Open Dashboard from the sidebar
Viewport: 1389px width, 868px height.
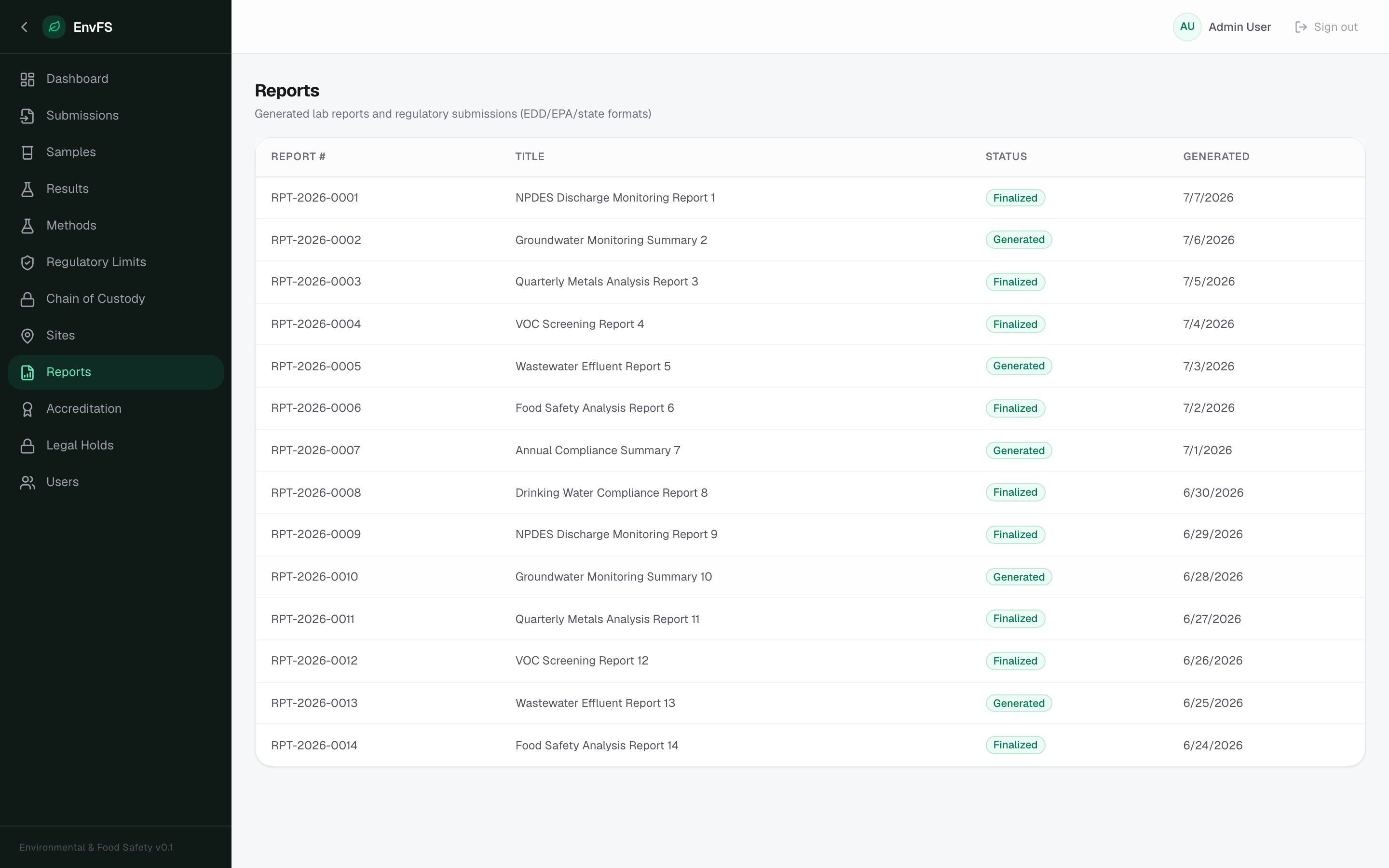(x=115, y=79)
